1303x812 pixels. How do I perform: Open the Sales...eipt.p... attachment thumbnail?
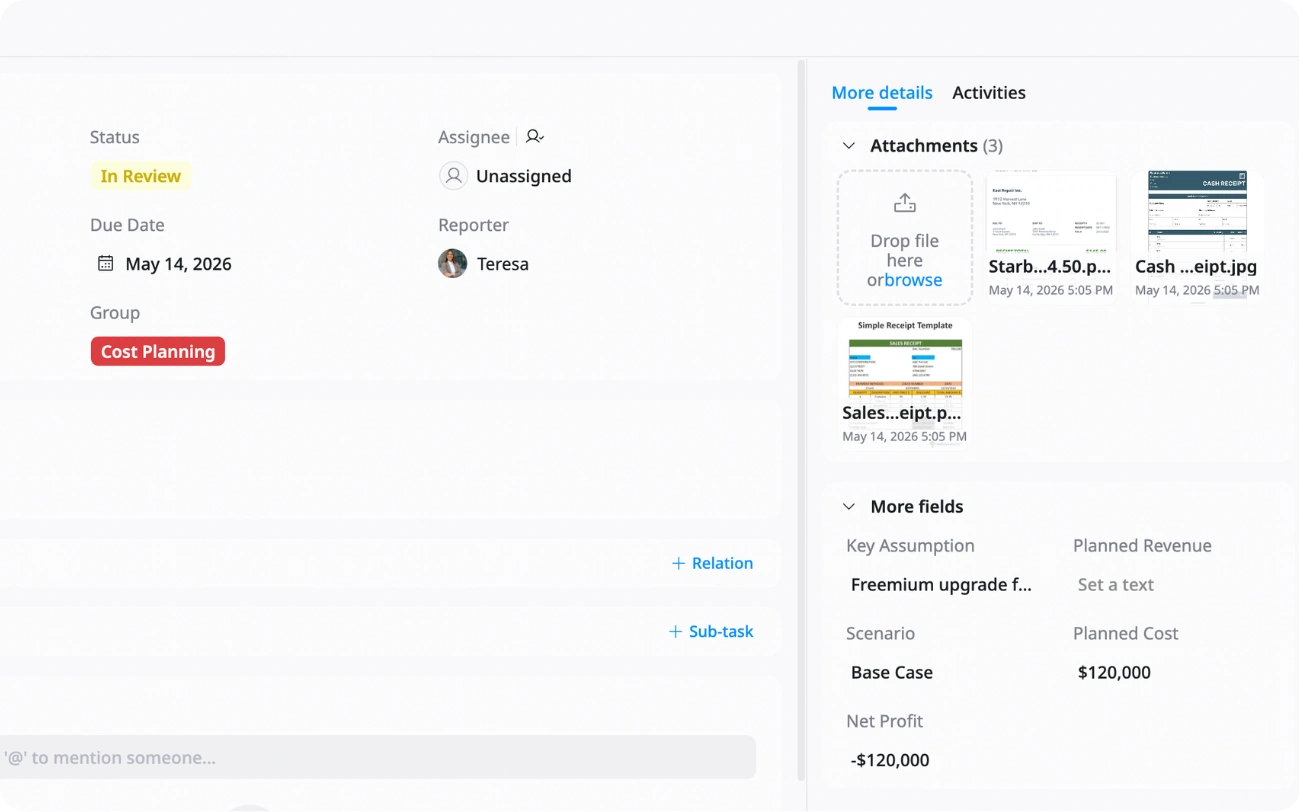(904, 381)
